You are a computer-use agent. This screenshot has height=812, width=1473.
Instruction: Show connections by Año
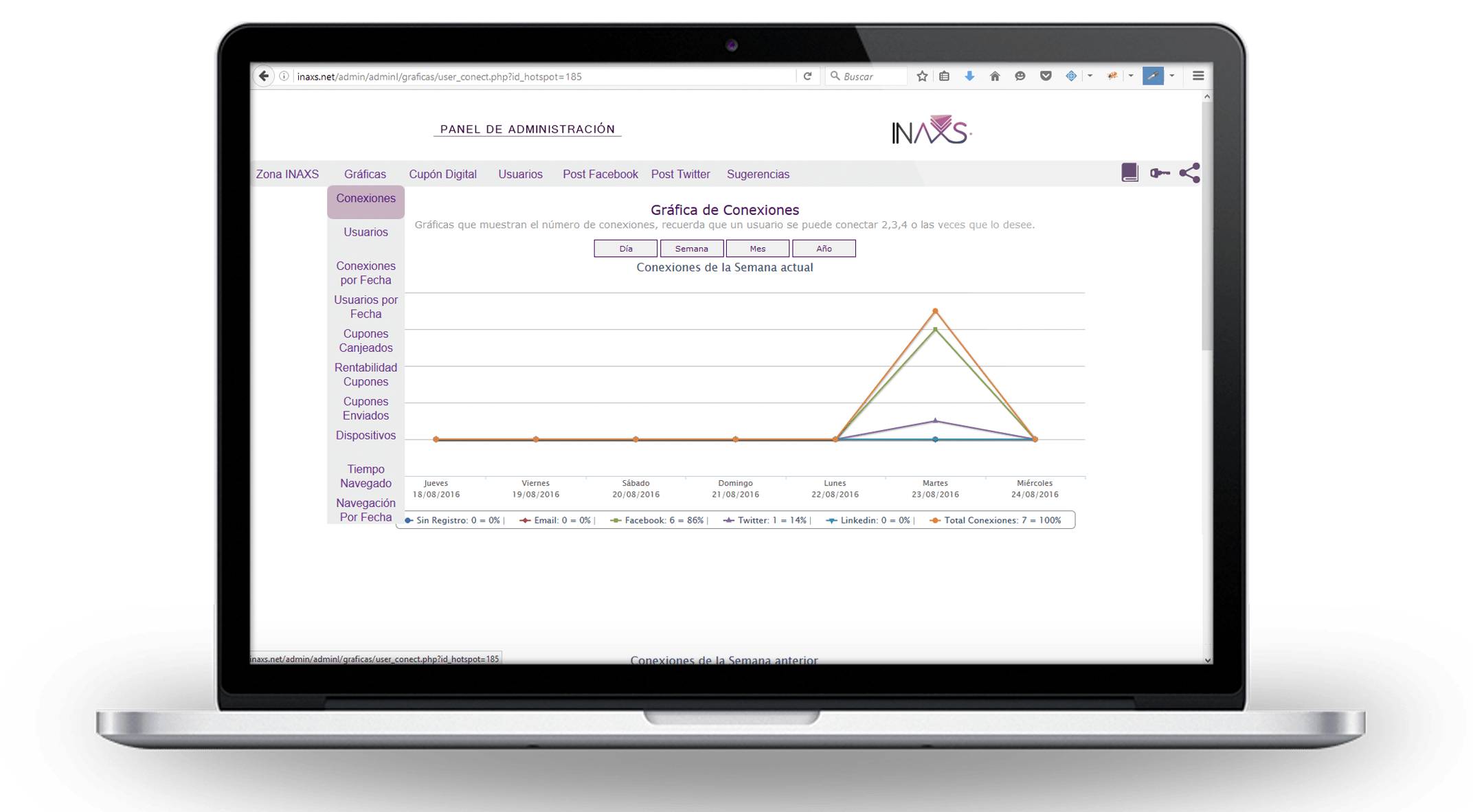[x=824, y=249]
